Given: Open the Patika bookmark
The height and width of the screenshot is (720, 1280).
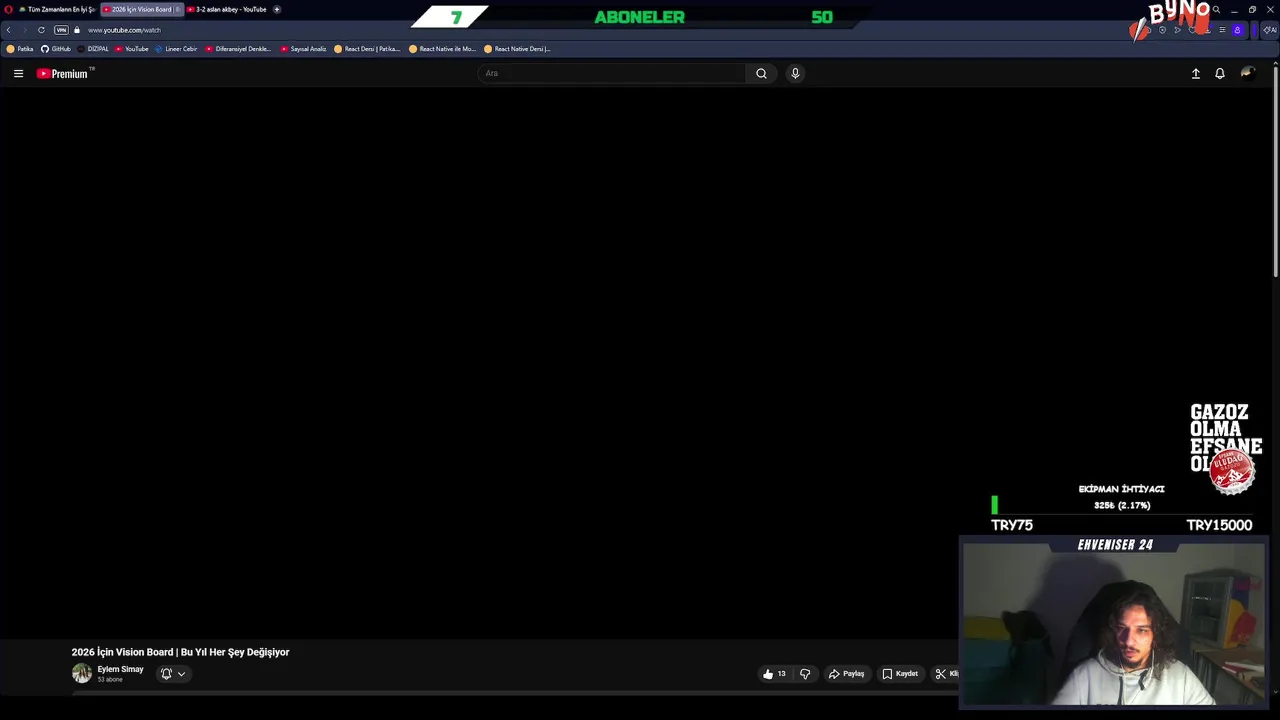Looking at the screenshot, I should tap(20, 49).
